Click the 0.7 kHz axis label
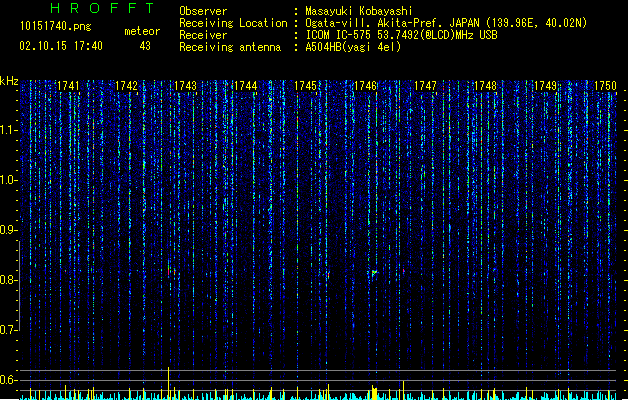 pos(8,330)
